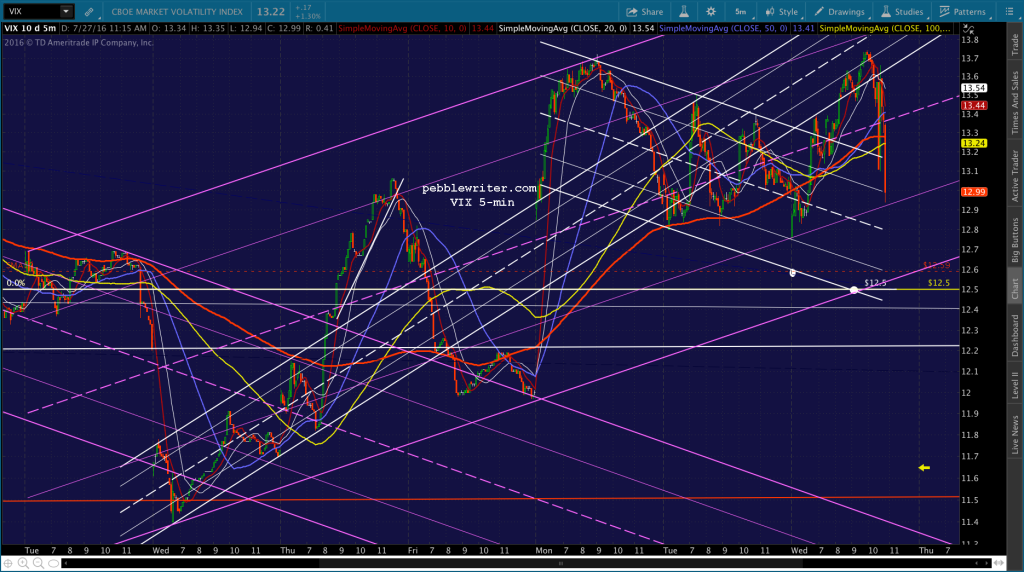Open the Style dropdown menu
This screenshot has width=1024, height=572.
click(x=782, y=12)
